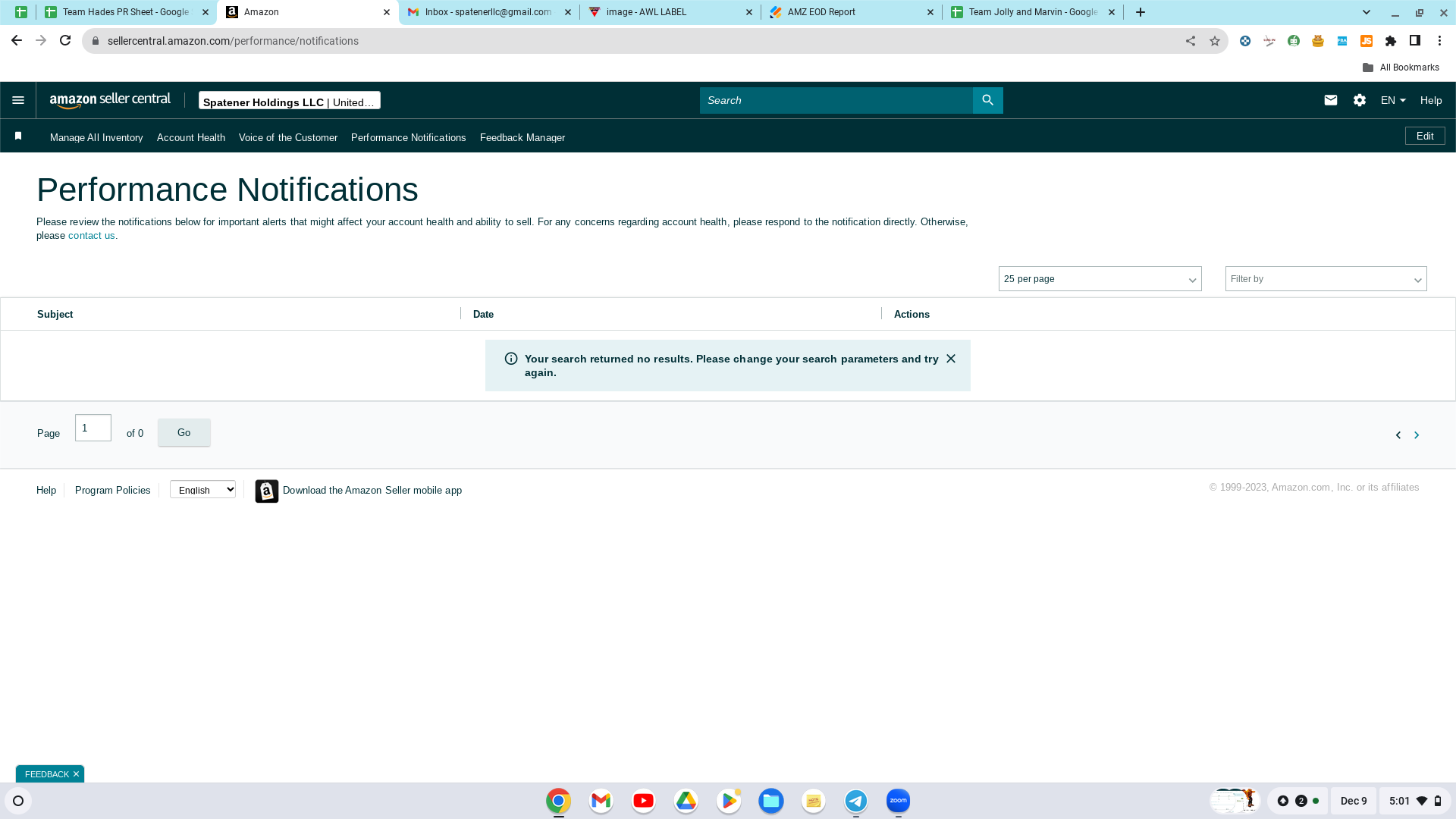Open All Bookmarks folder
The width and height of the screenshot is (1456, 819).
coord(1401,67)
